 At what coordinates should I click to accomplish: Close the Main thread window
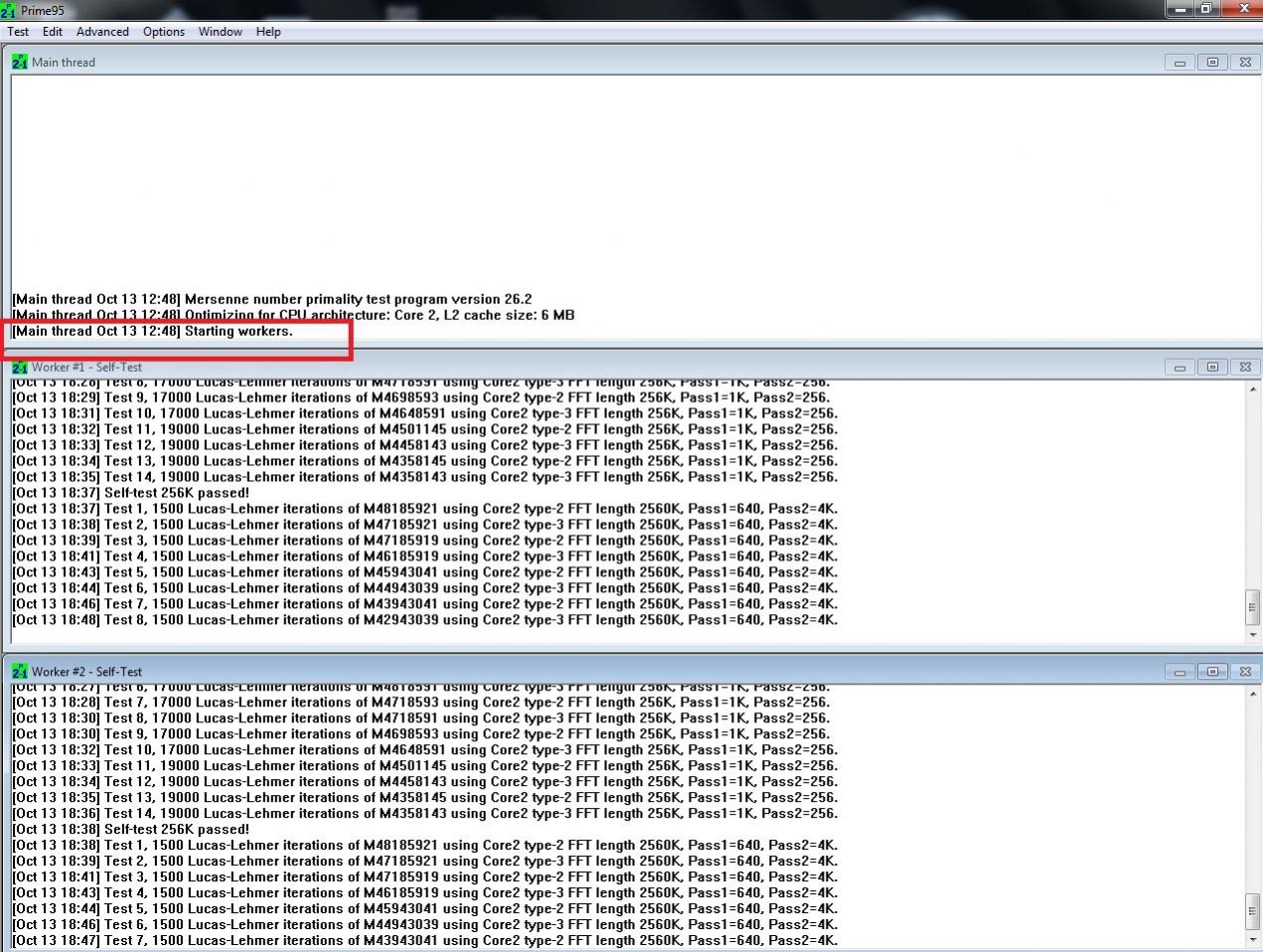click(1245, 62)
